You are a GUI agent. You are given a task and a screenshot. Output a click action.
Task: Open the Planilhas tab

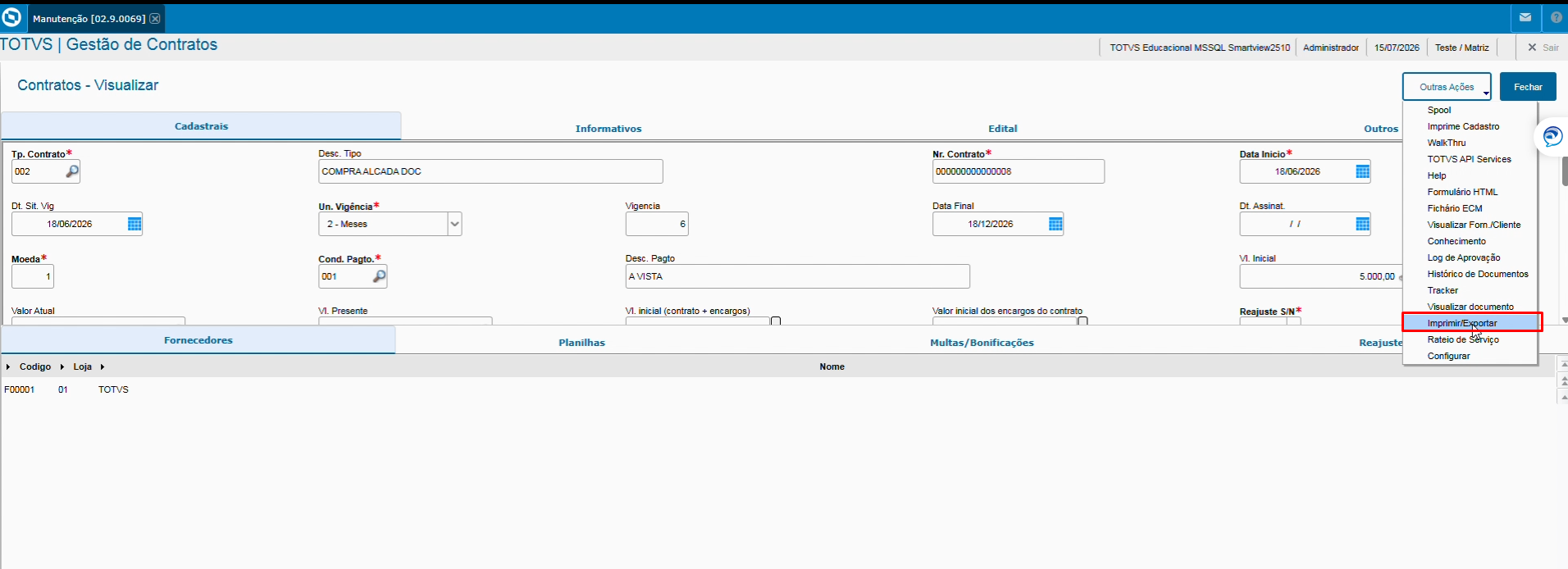[x=581, y=343]
